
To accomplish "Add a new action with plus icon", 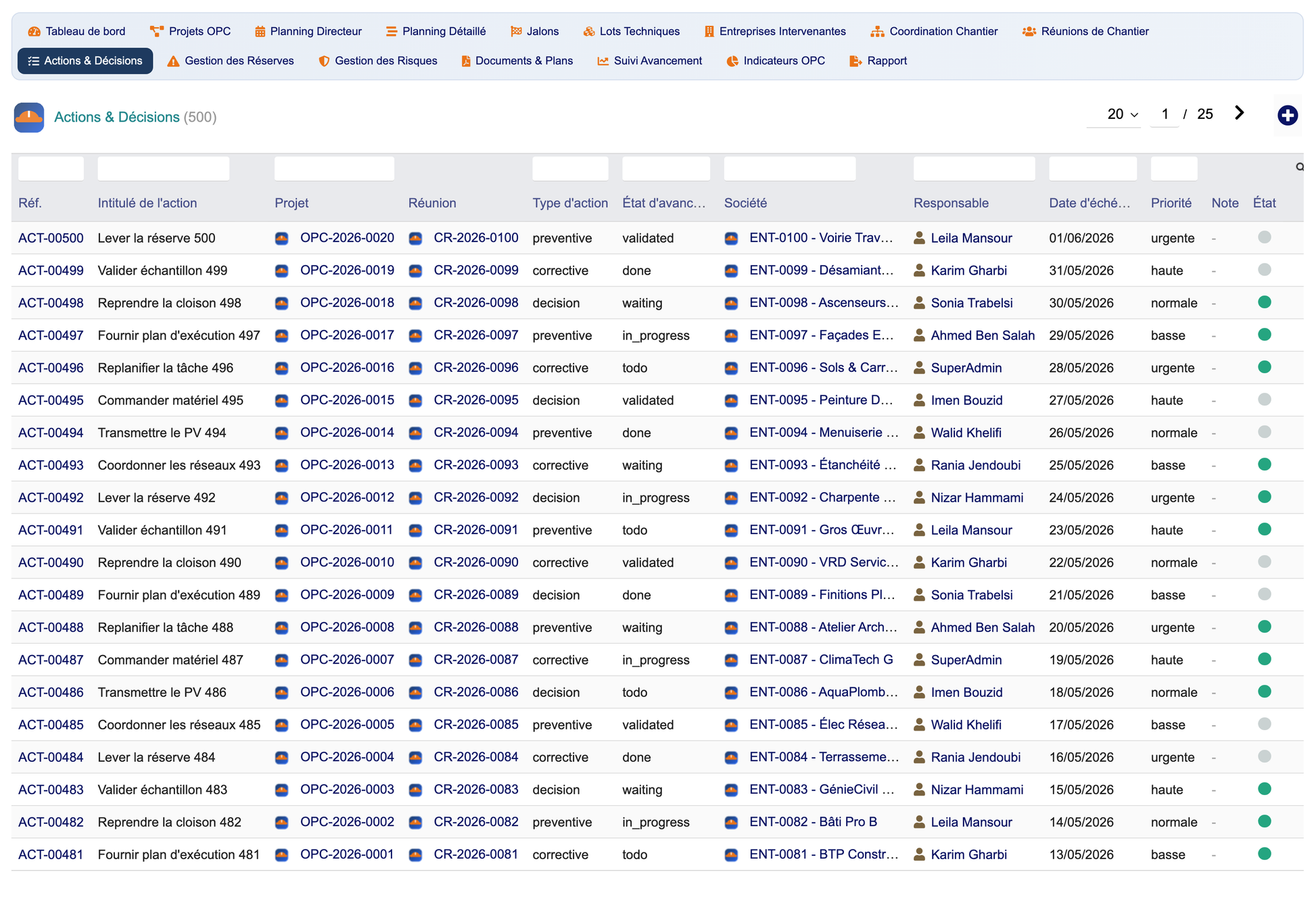I will (x=1287, y=116).
